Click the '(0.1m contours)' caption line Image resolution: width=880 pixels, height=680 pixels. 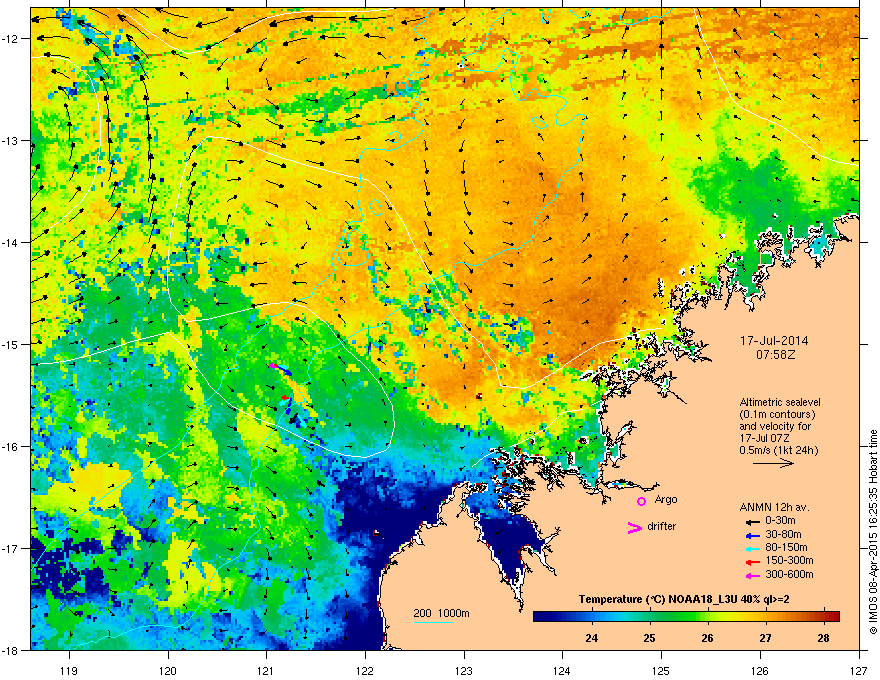pyautogui.click(x=777, y=415)
